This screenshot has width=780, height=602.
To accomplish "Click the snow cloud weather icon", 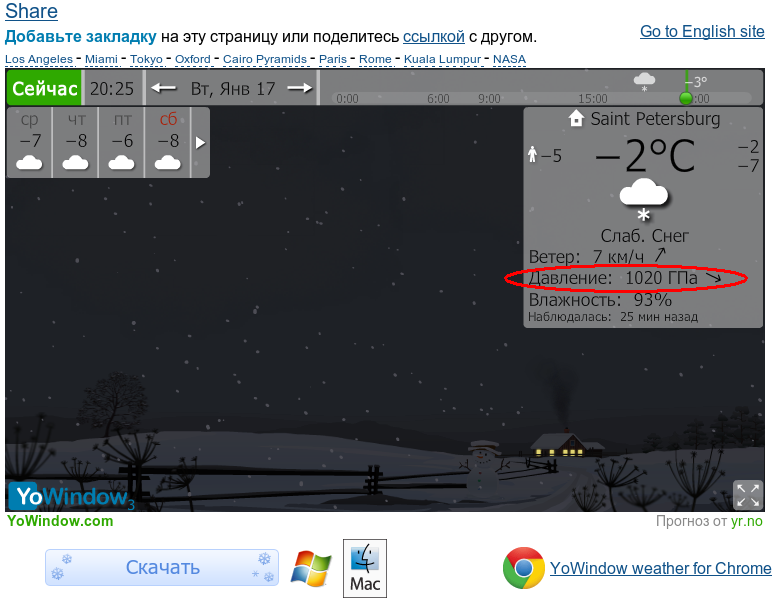I will pos(644,199).
